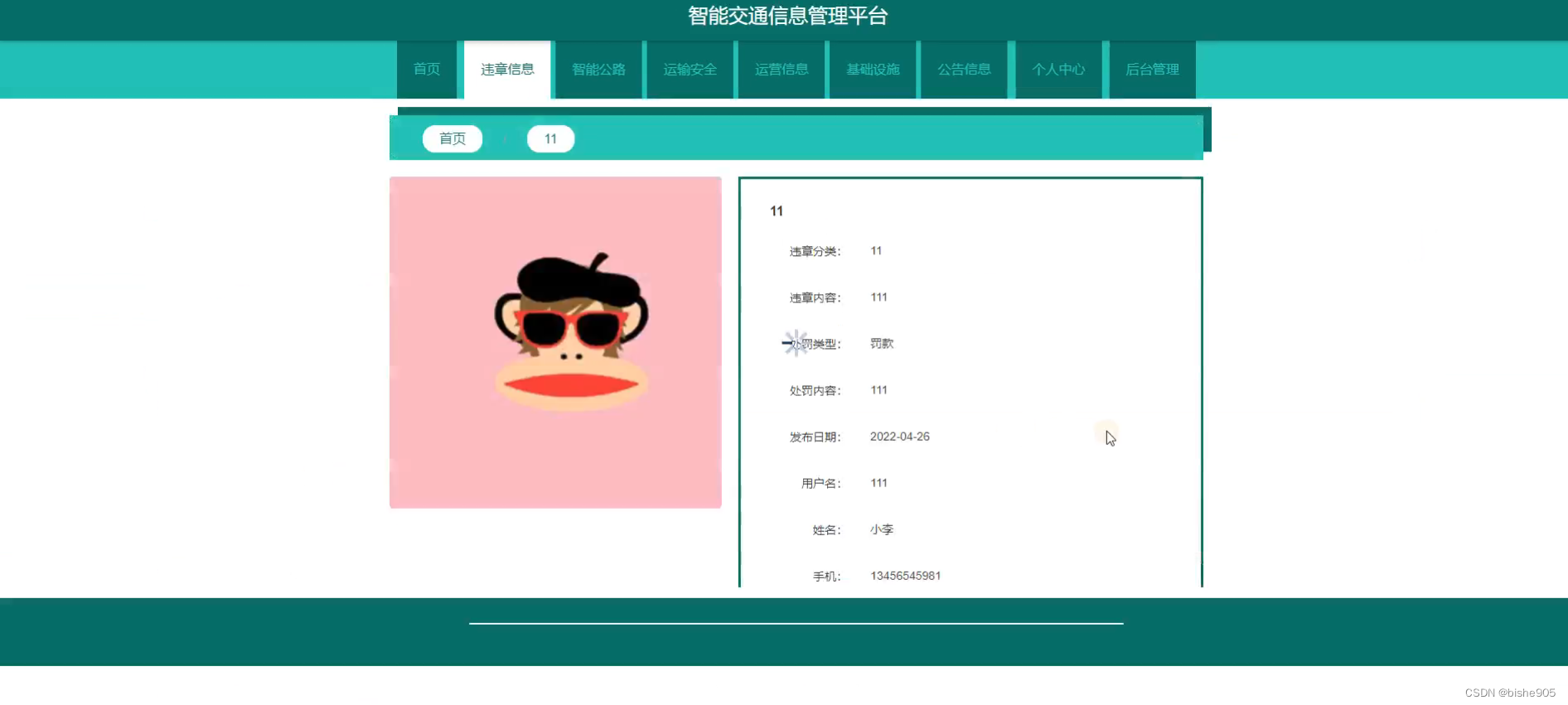1568x705 pixels.
Task: Open the 个人中心 tab
Action: point(1058,70)
